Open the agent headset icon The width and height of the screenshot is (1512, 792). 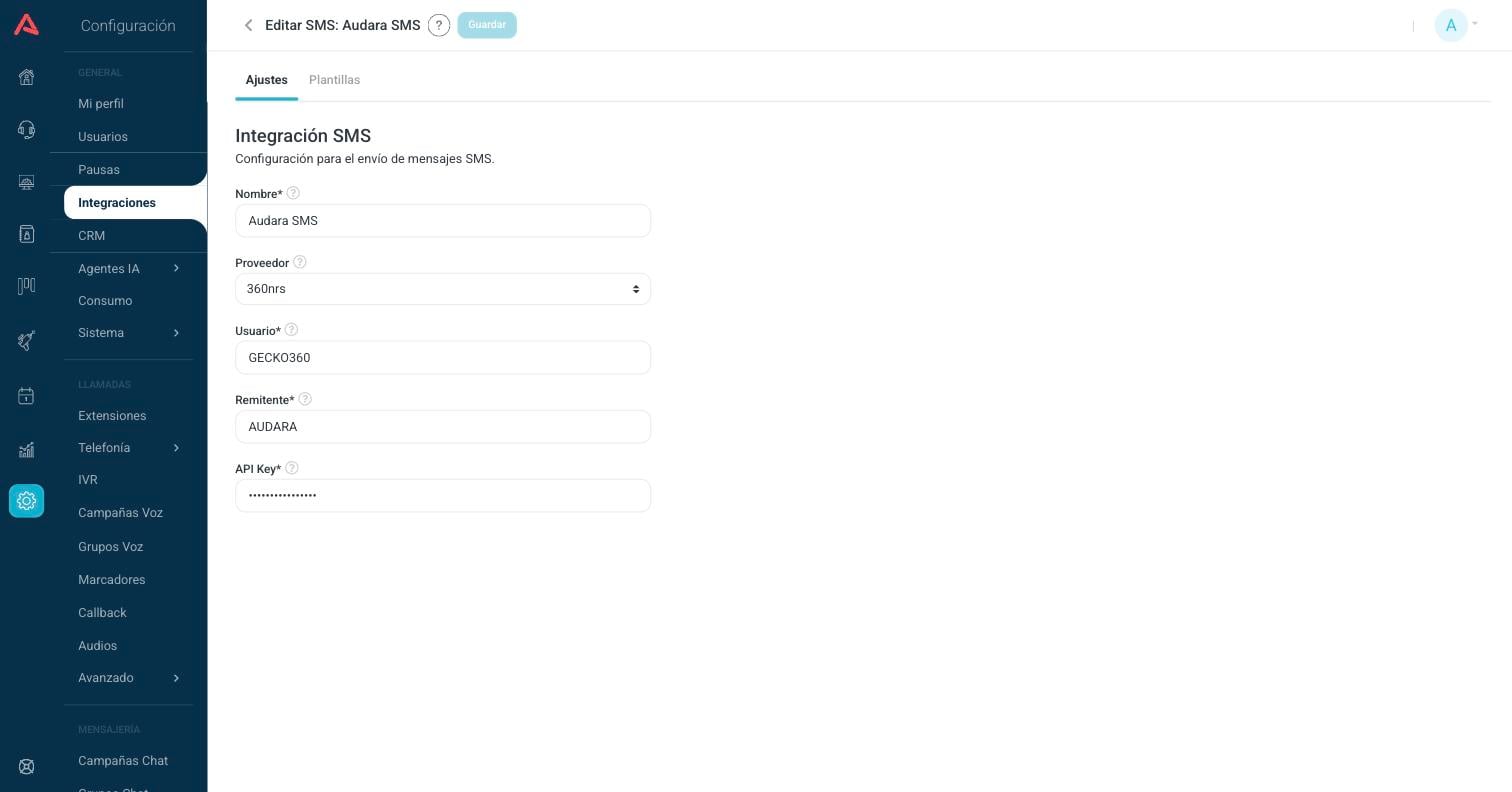point(27,129)
